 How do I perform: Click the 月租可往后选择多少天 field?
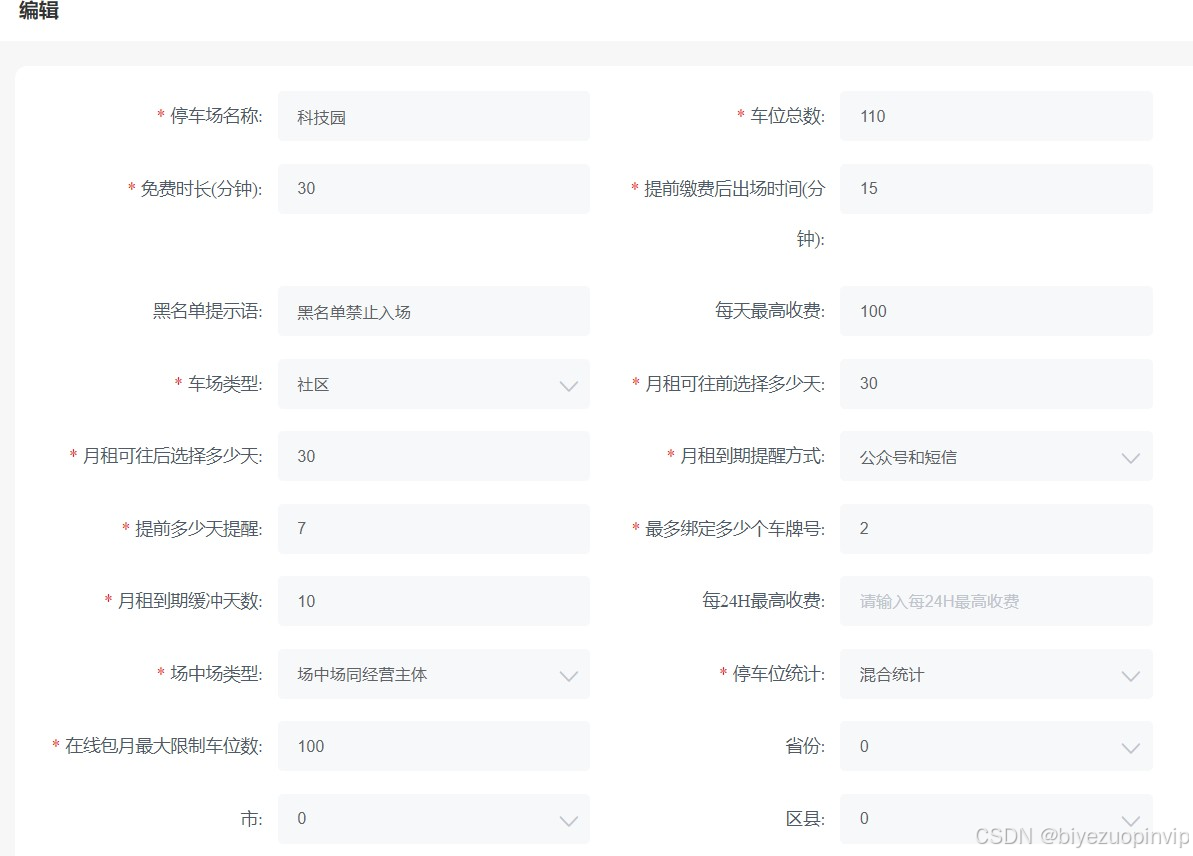[433, 456]
